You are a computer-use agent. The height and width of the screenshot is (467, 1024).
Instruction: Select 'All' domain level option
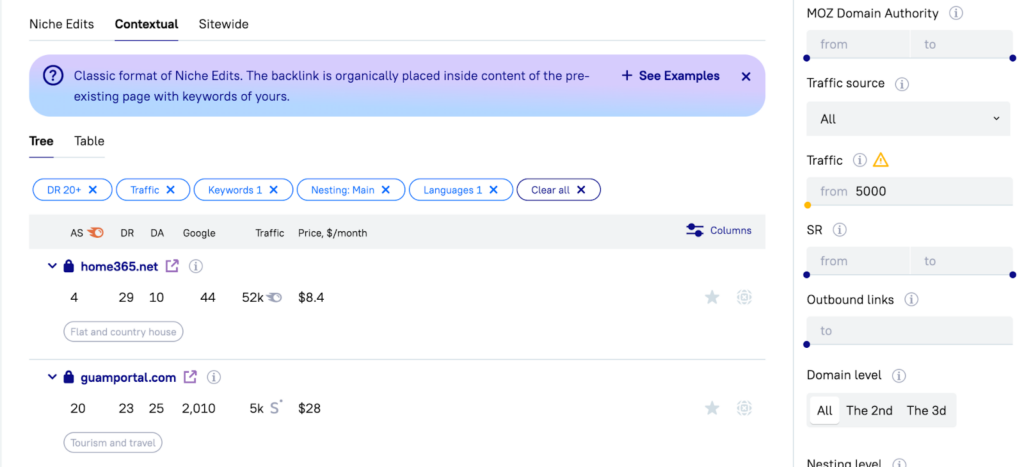click(x=824, y=410)
